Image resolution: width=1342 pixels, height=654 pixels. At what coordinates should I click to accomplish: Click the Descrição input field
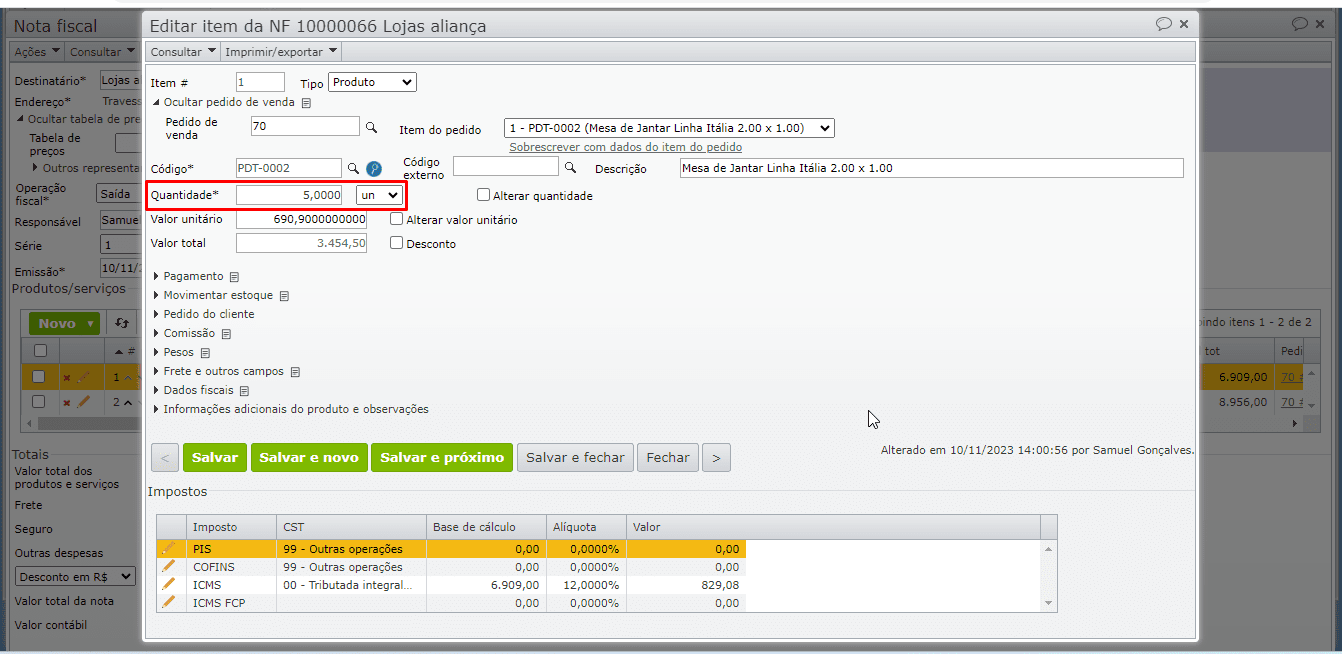click(931, 168)
